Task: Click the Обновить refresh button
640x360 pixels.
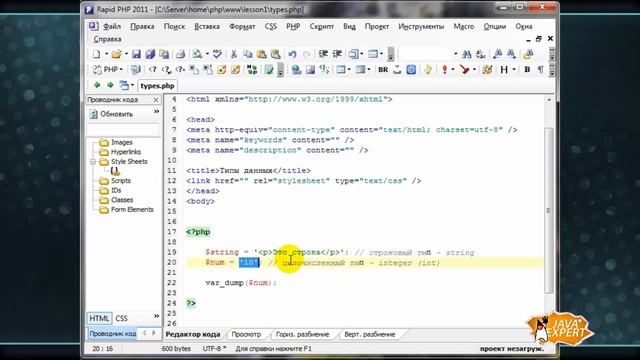Action: (111, 114)
